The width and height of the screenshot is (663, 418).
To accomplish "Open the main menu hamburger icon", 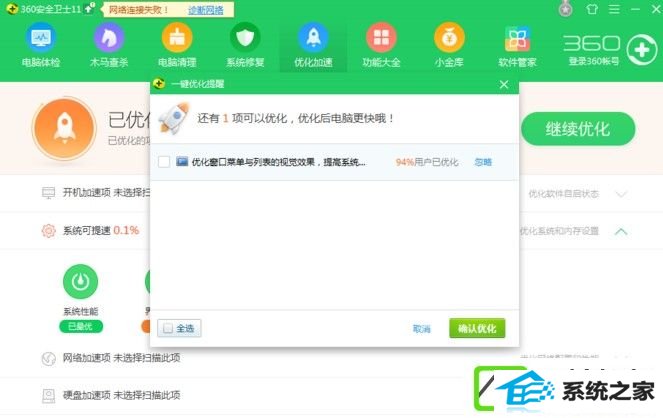I will point(614,9).
